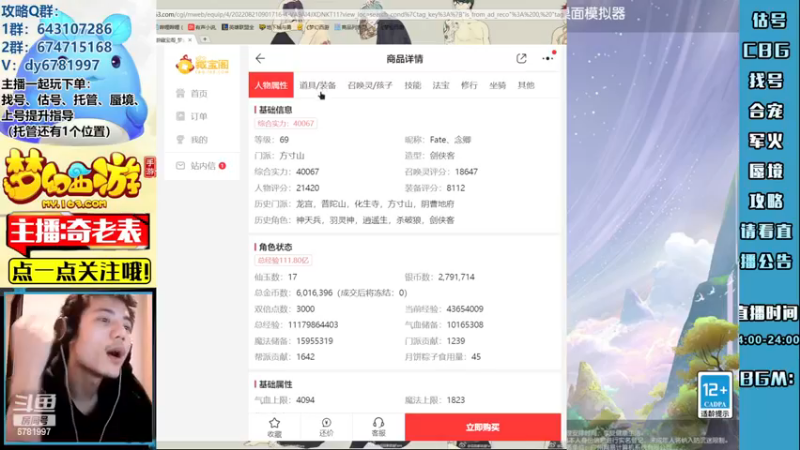This screenshot has width=800, height=450.
Task: Click the streamer webcam thumbnail
Action: [79, 367]
